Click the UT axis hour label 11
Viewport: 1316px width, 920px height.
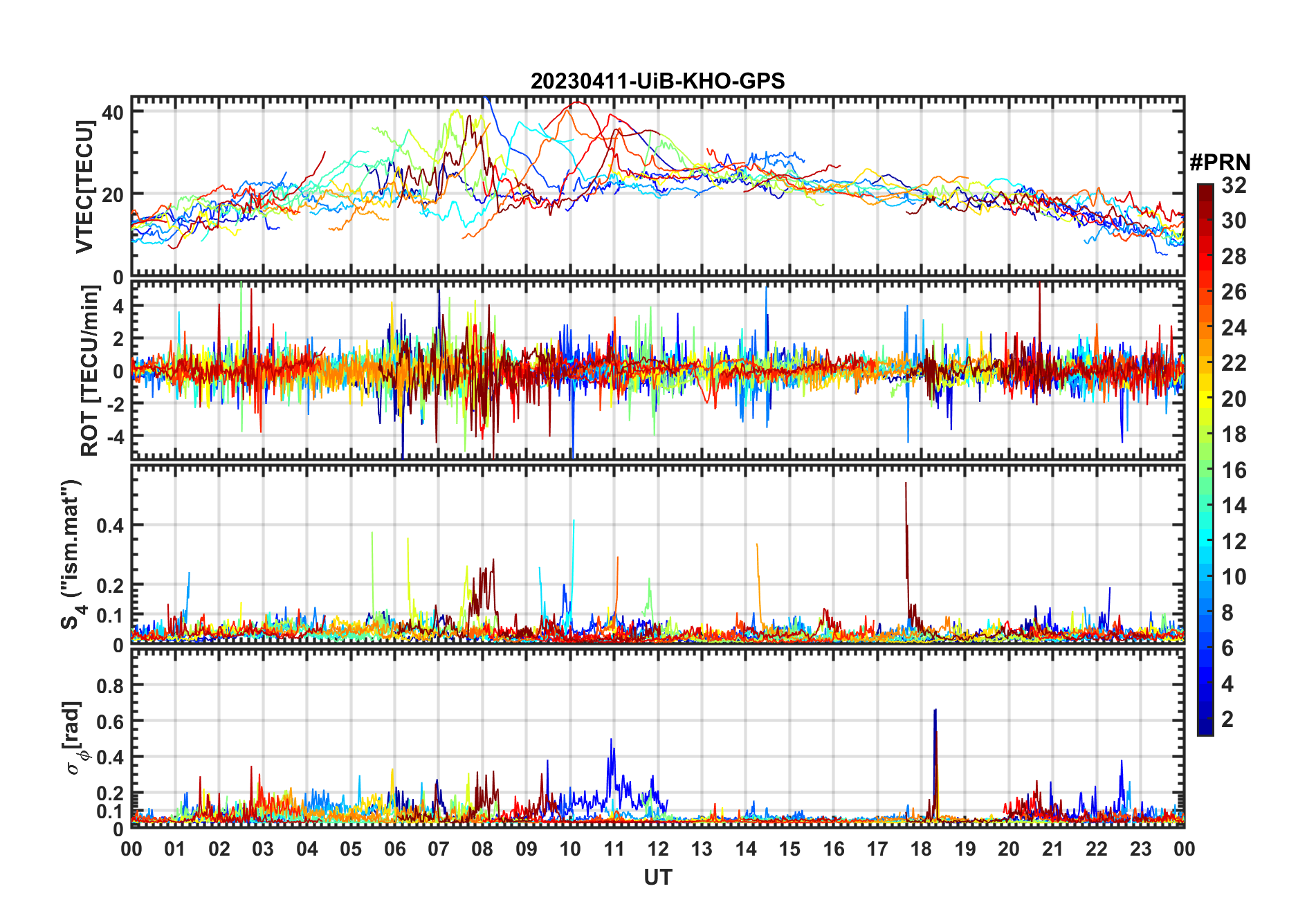(614, 849)
